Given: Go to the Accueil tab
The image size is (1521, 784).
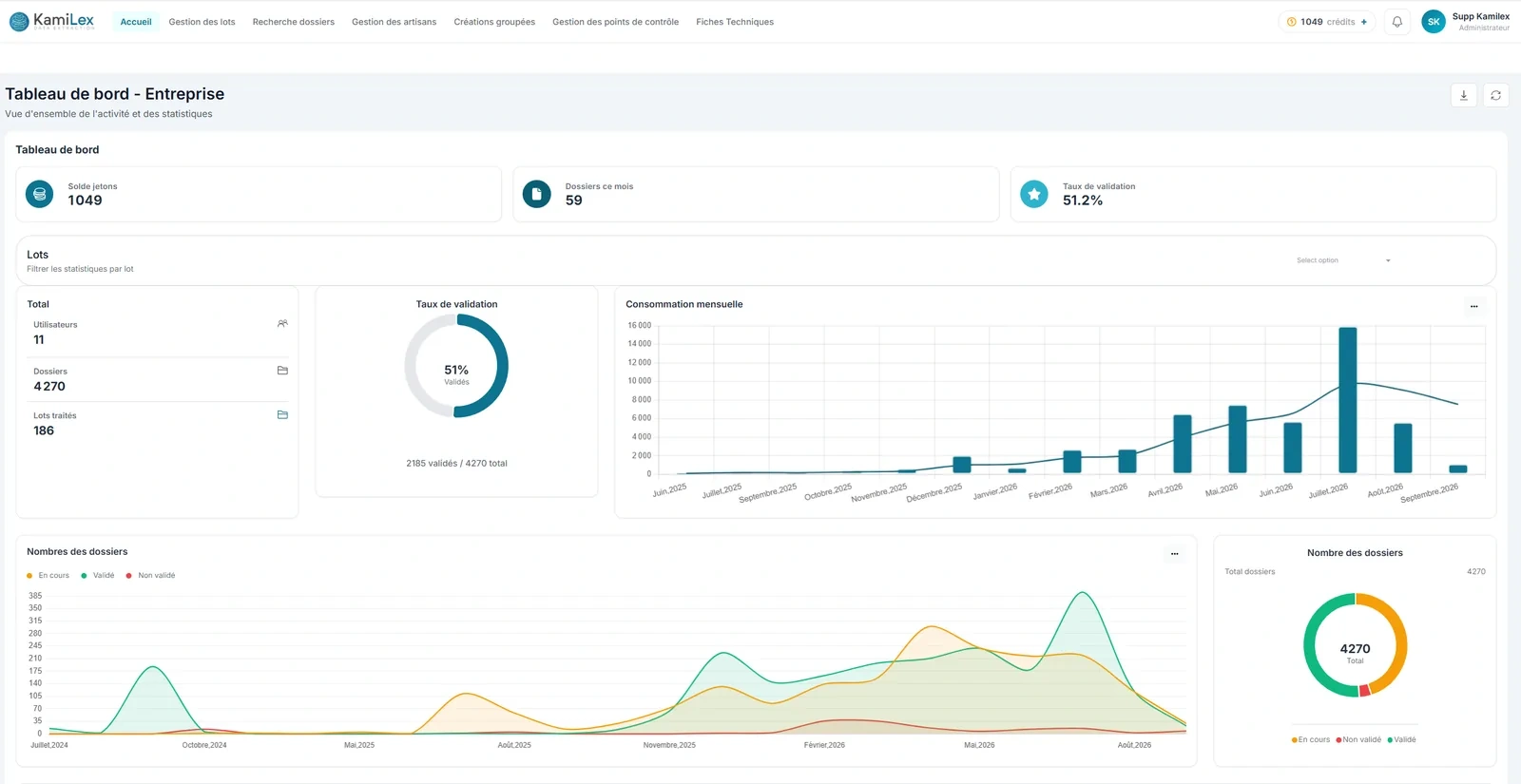Looking at the screenshot, I should point(136,22).
